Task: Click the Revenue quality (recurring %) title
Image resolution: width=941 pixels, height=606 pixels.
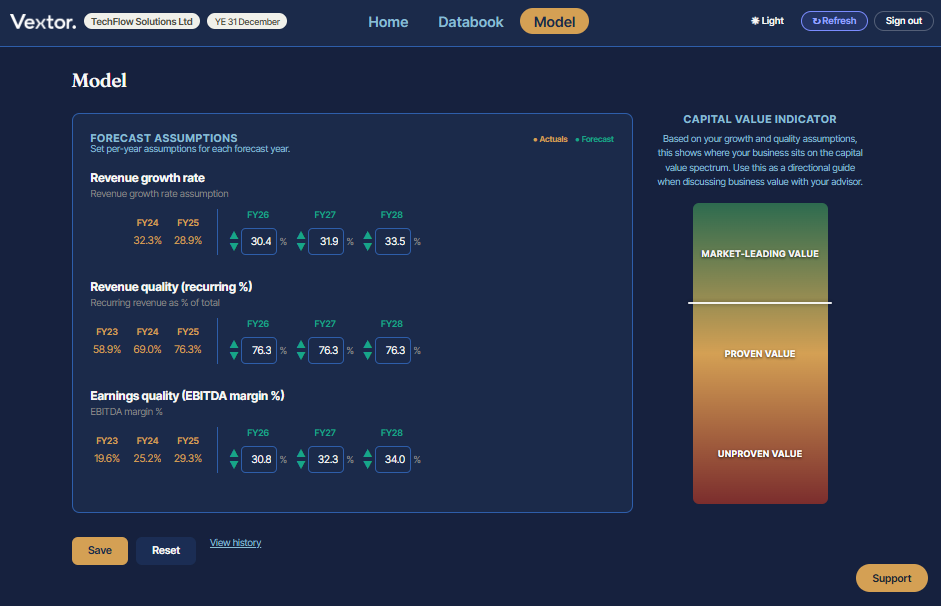Action: [171, 287]
